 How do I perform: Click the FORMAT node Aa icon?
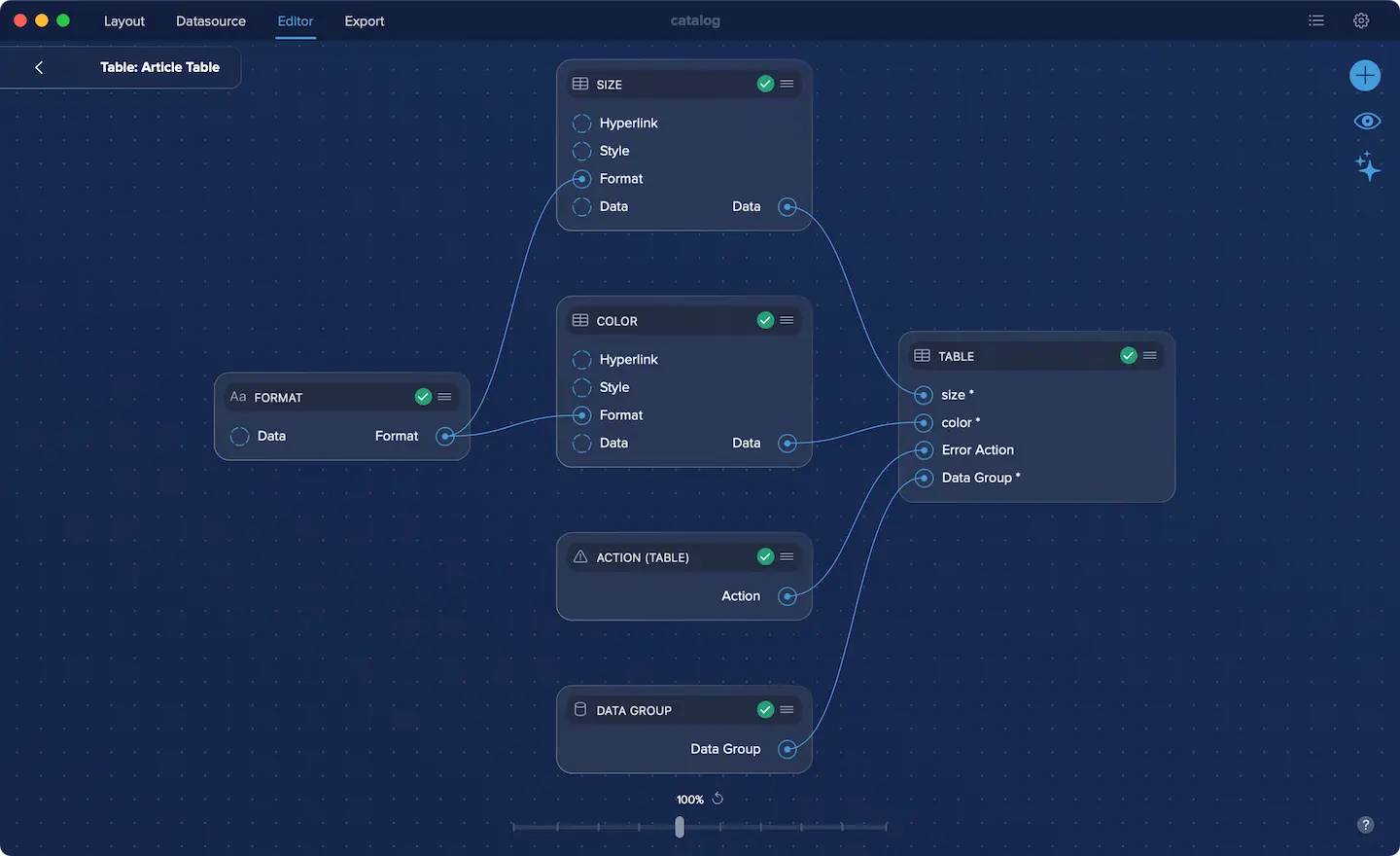tap(238, 397)
